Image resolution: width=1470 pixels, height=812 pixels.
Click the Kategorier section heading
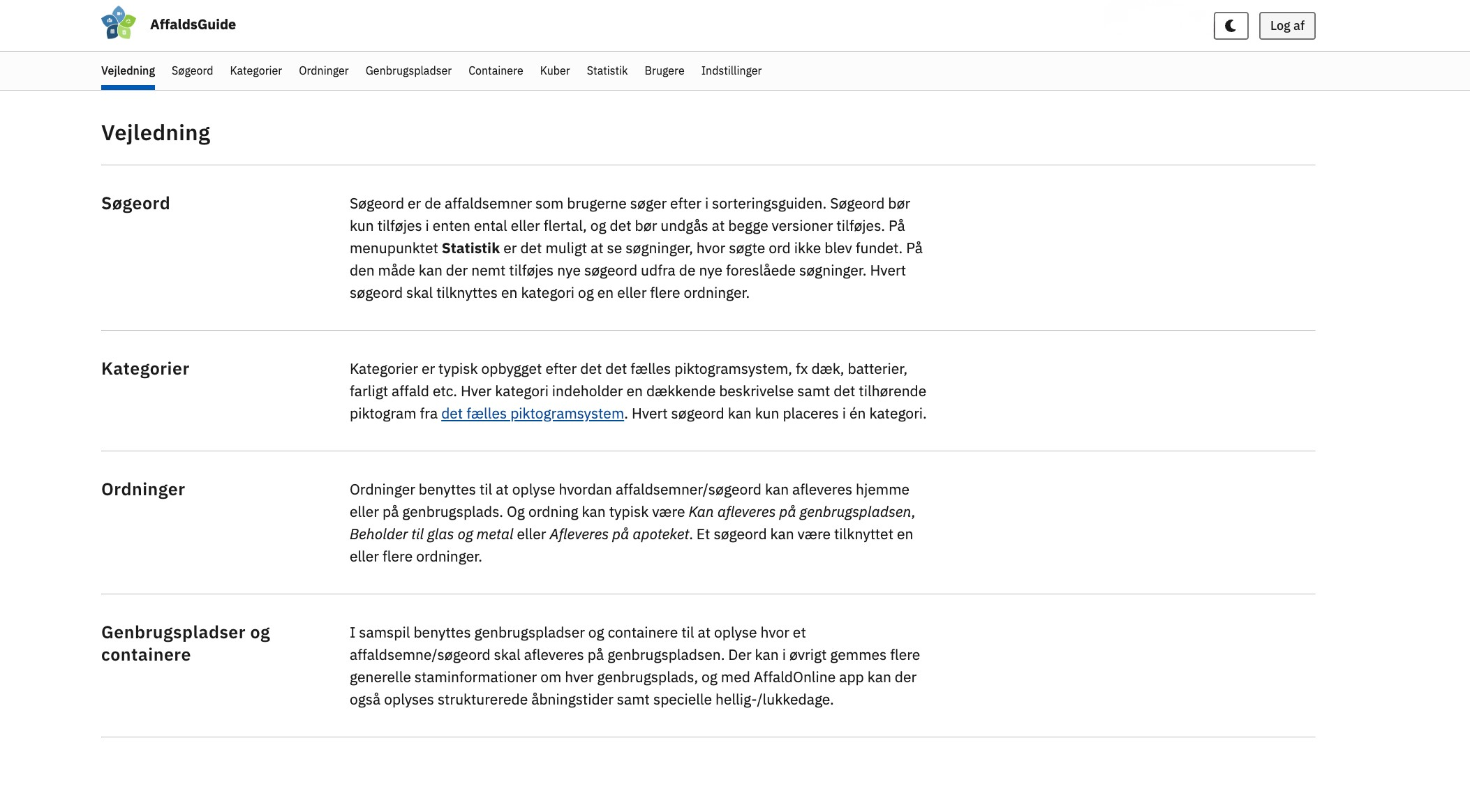pyautogui.click(x=145, y=368)
